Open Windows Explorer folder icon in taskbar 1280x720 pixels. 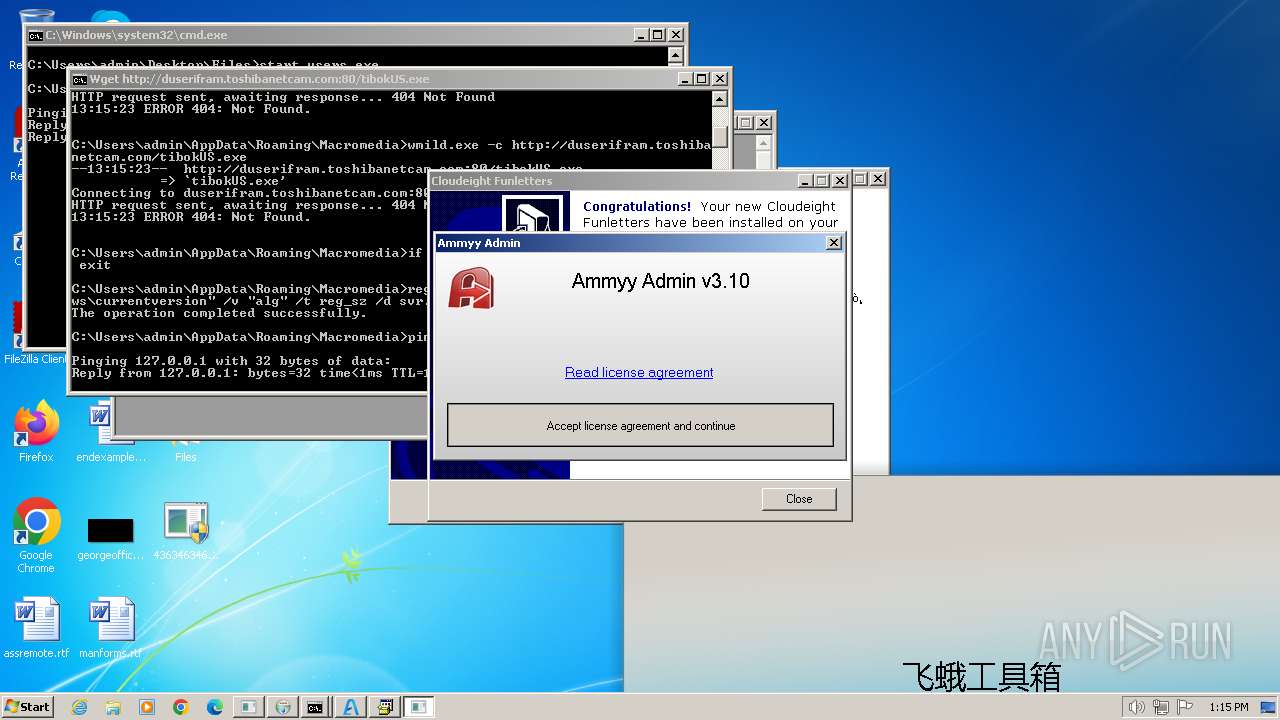click(113, 707)
